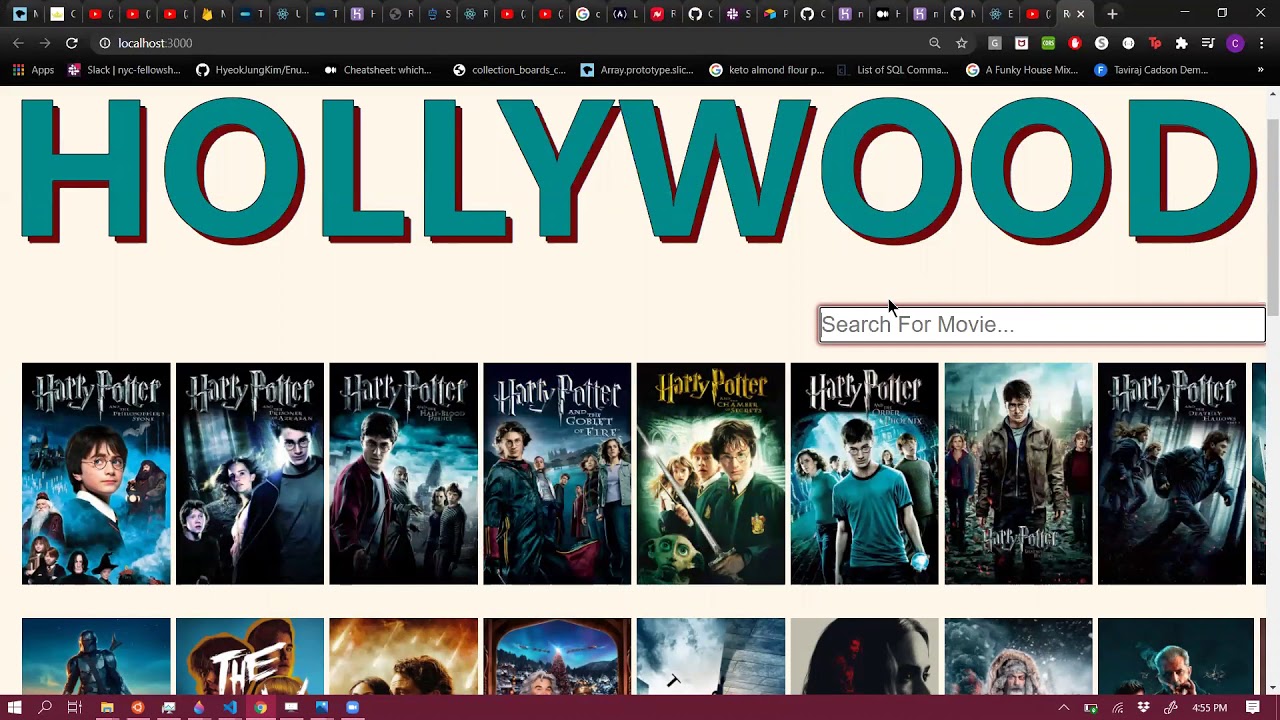Select the yellow 'THE' poster in second row
This screenshot has height=720, width=1280.
(x=250, y=656)
